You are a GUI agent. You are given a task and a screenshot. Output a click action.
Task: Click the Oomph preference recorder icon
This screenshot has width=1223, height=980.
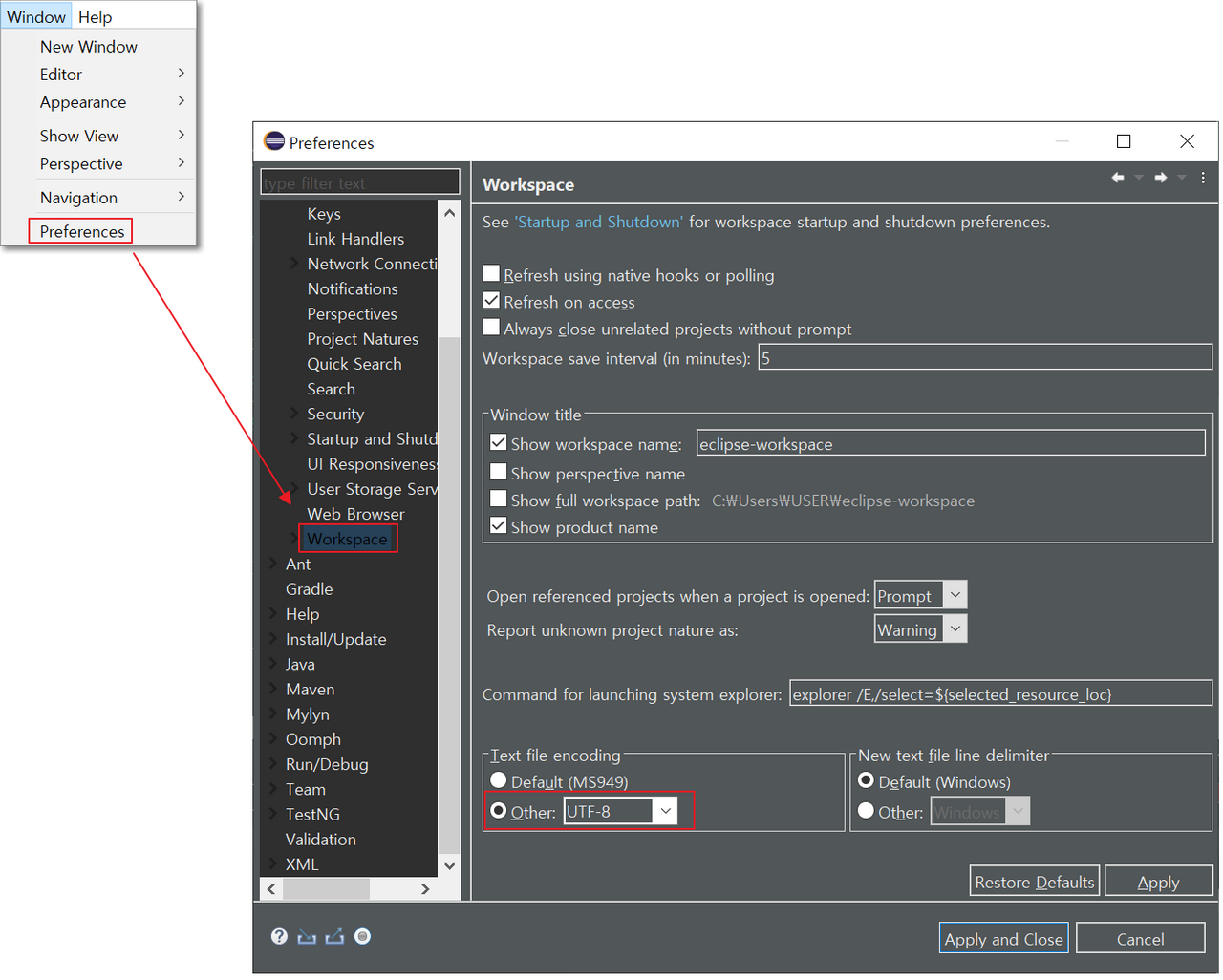(x=362, y=936)
